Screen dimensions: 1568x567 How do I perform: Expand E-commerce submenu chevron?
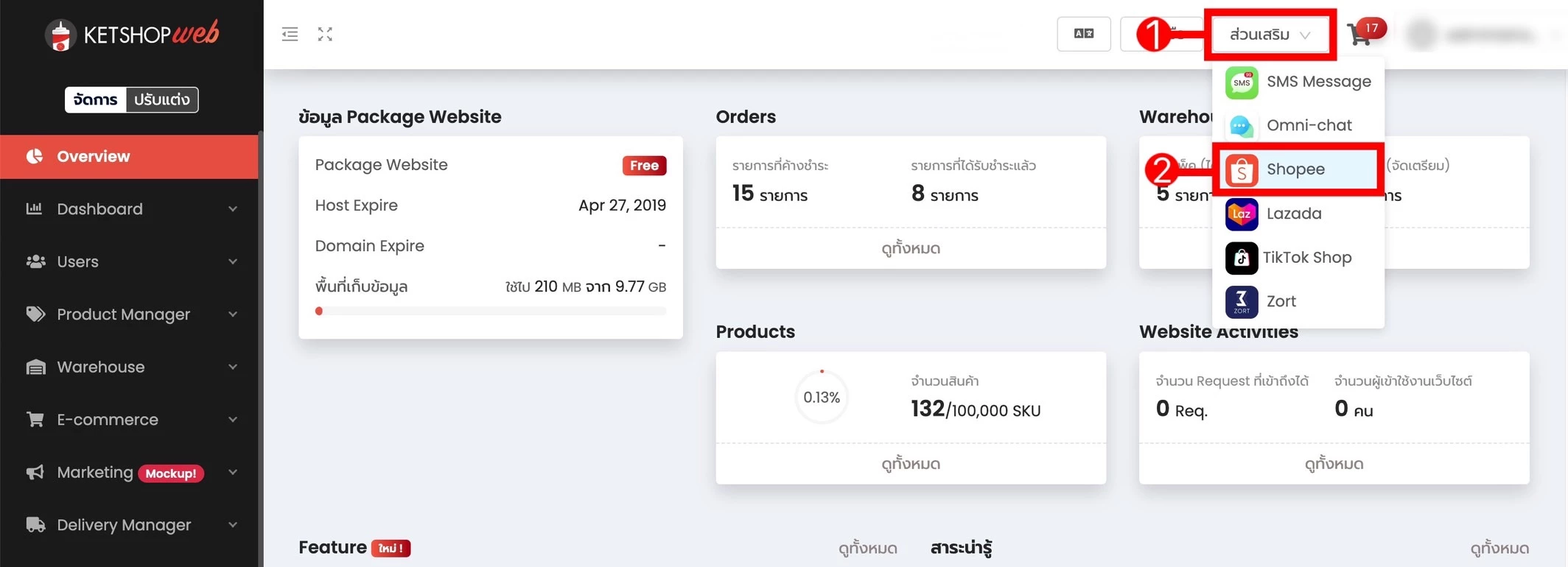pyautogui.click(x=233, y=420)
